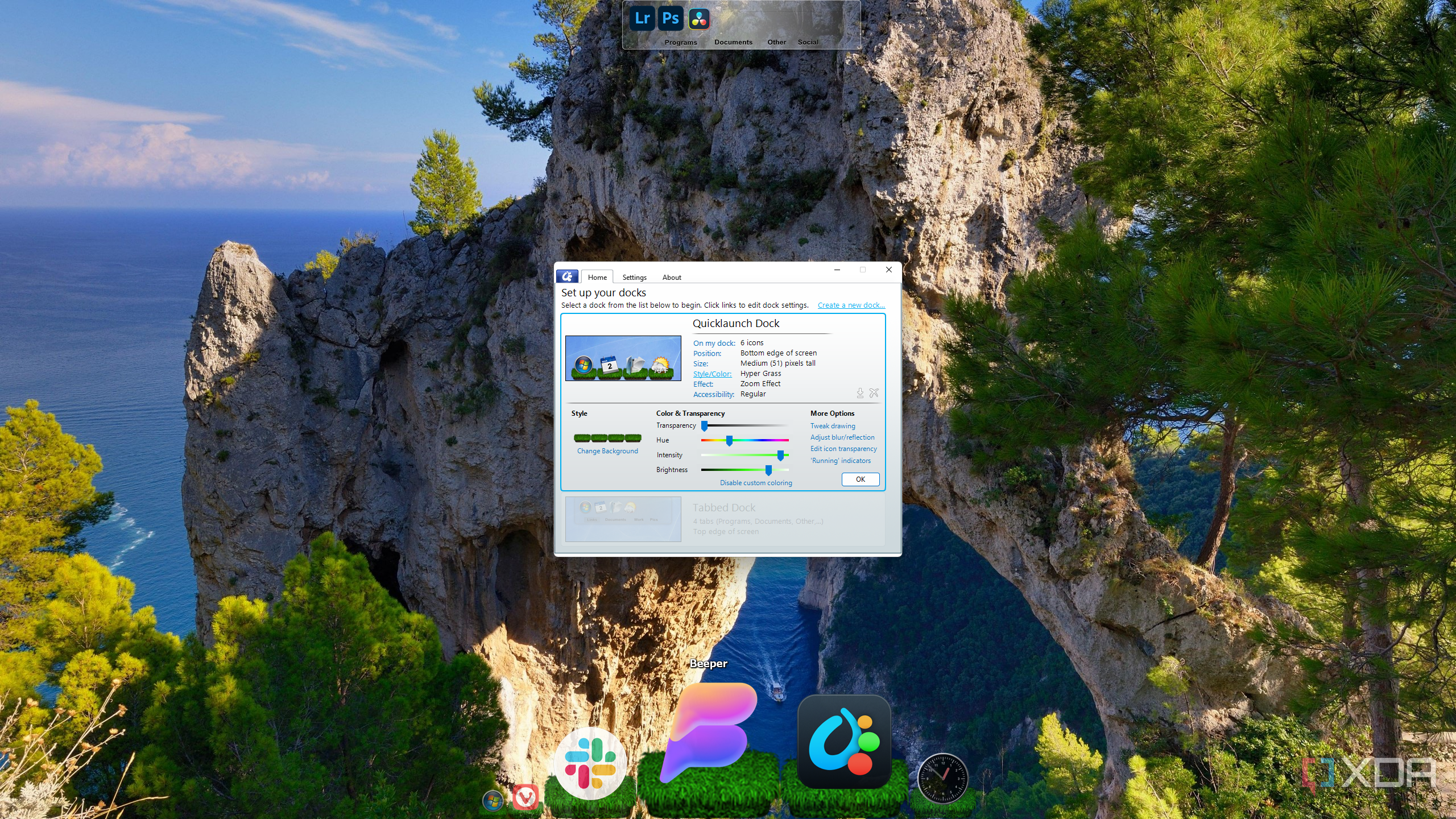Click the Quicklaunch Dock heading

tap(736, 323)
